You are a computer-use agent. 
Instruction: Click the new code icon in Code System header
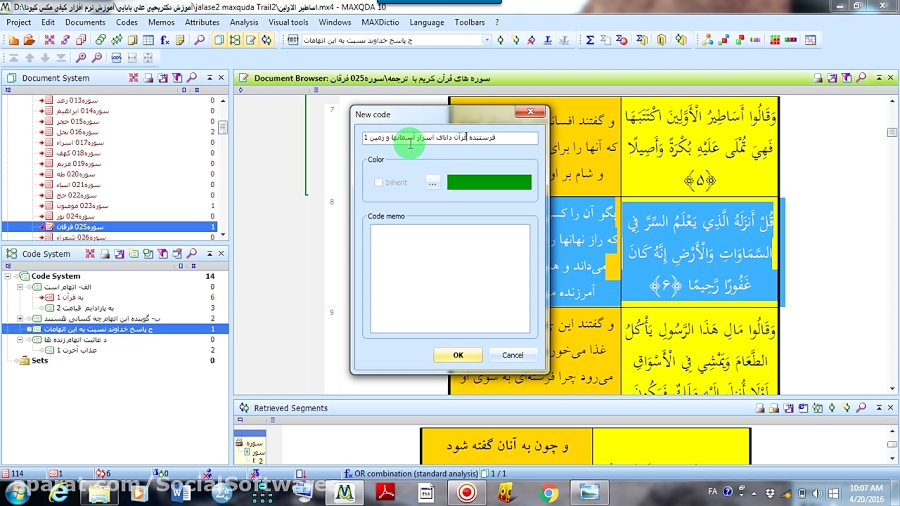(x=134, y=254)
